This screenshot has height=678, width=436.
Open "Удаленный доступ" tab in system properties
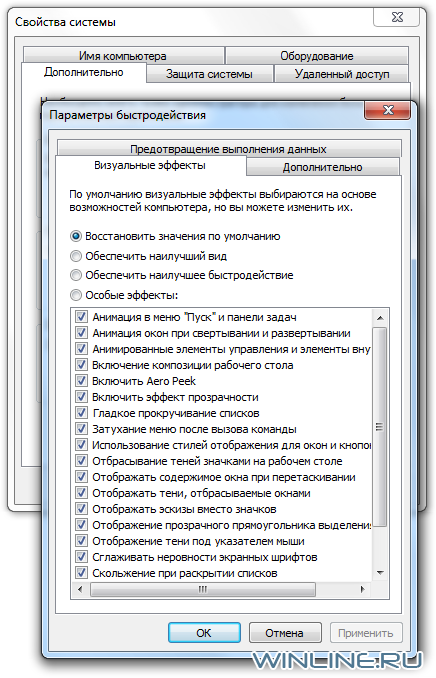coord(342,74)
